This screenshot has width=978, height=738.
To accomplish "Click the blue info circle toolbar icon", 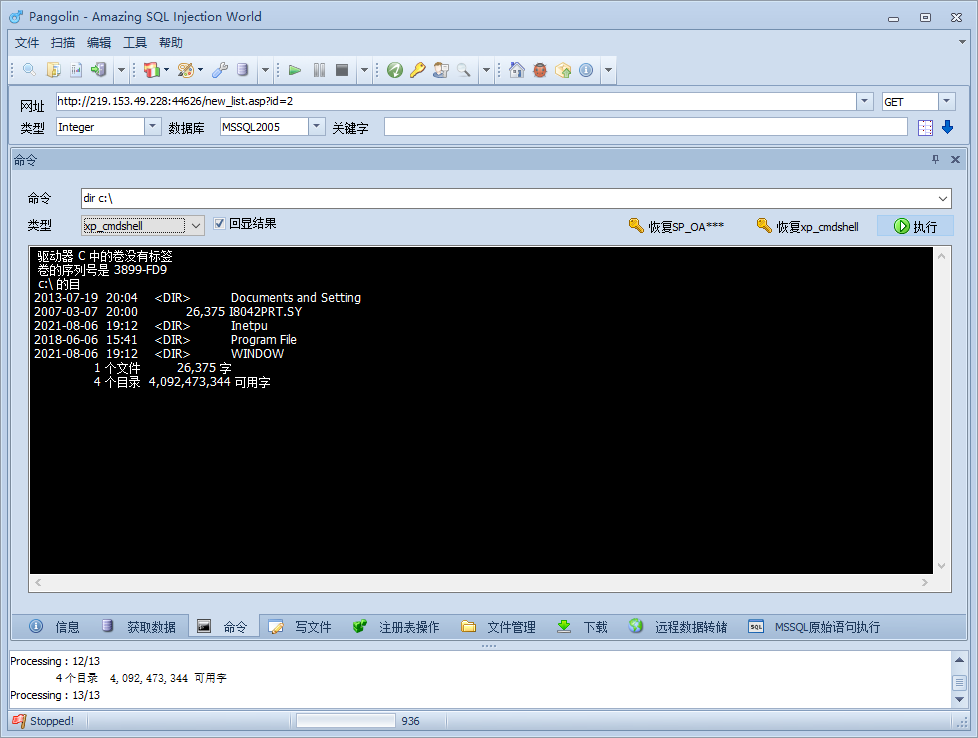I will tap(586, 70).
